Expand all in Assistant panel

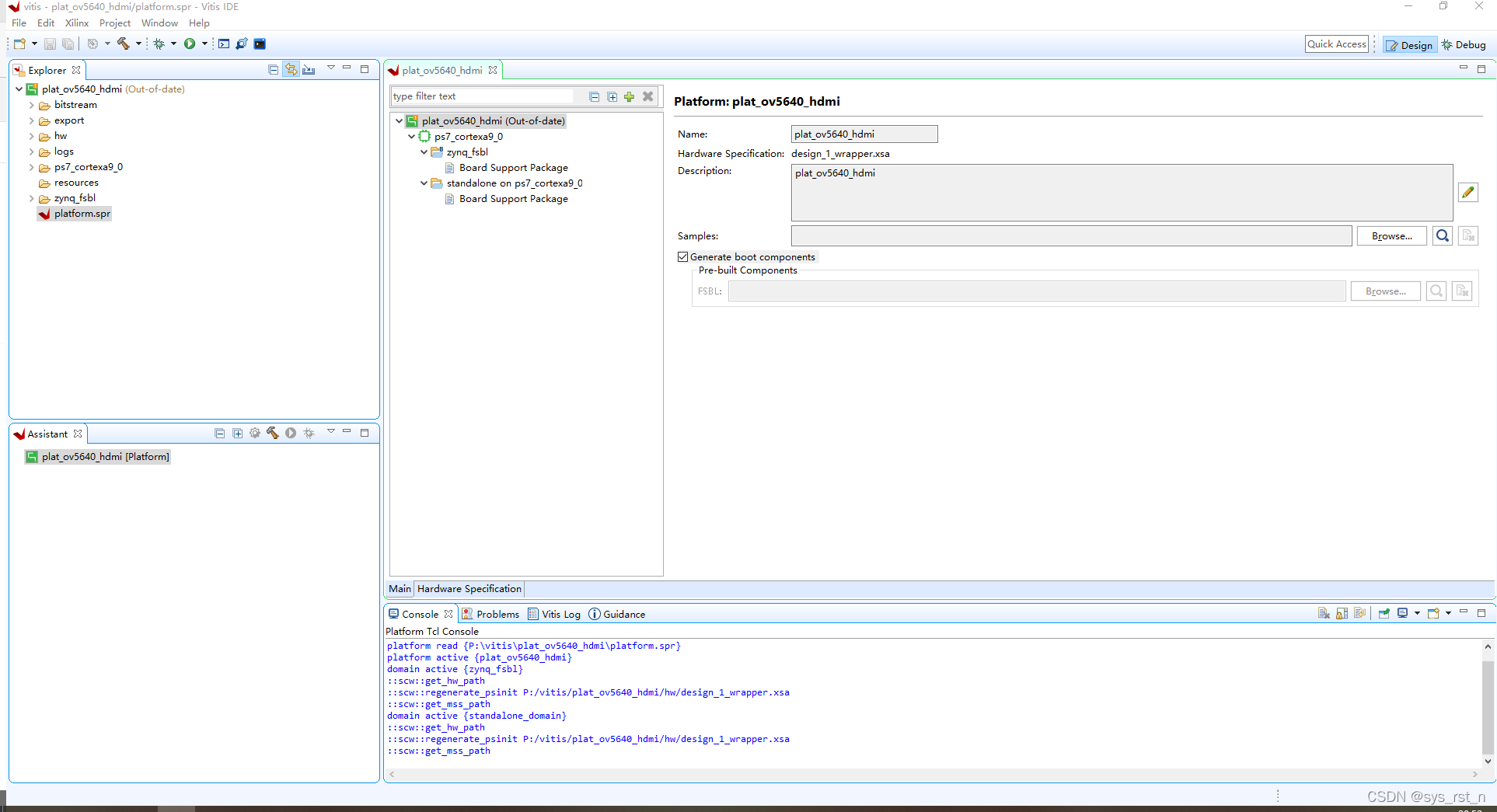tap(237, 434)
